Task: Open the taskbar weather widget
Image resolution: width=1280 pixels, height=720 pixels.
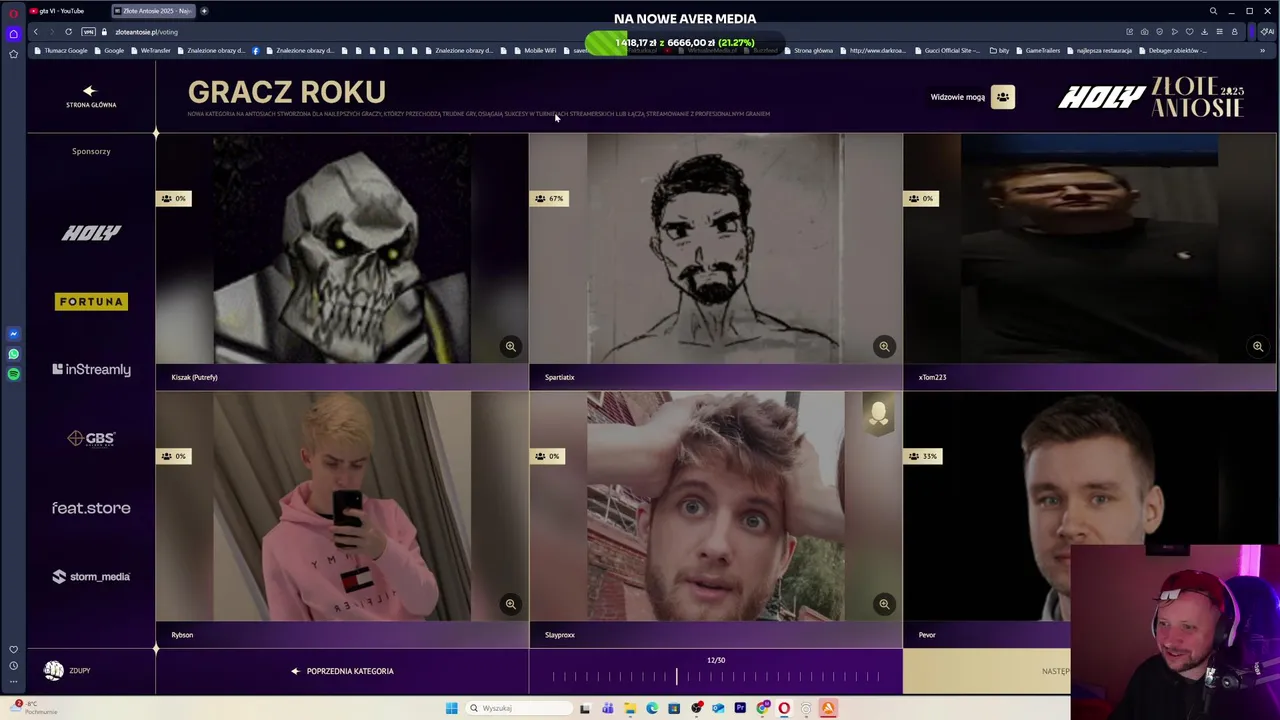Action: click(x=32, y=707)
